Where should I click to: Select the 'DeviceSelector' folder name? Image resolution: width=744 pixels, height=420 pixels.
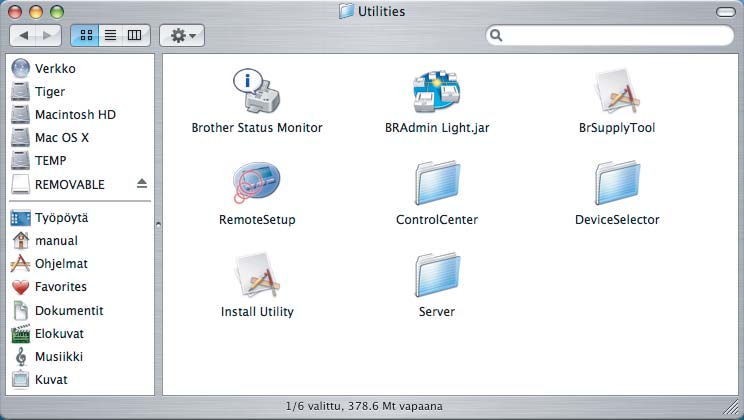pyautogui.click(x=617, y=220)
